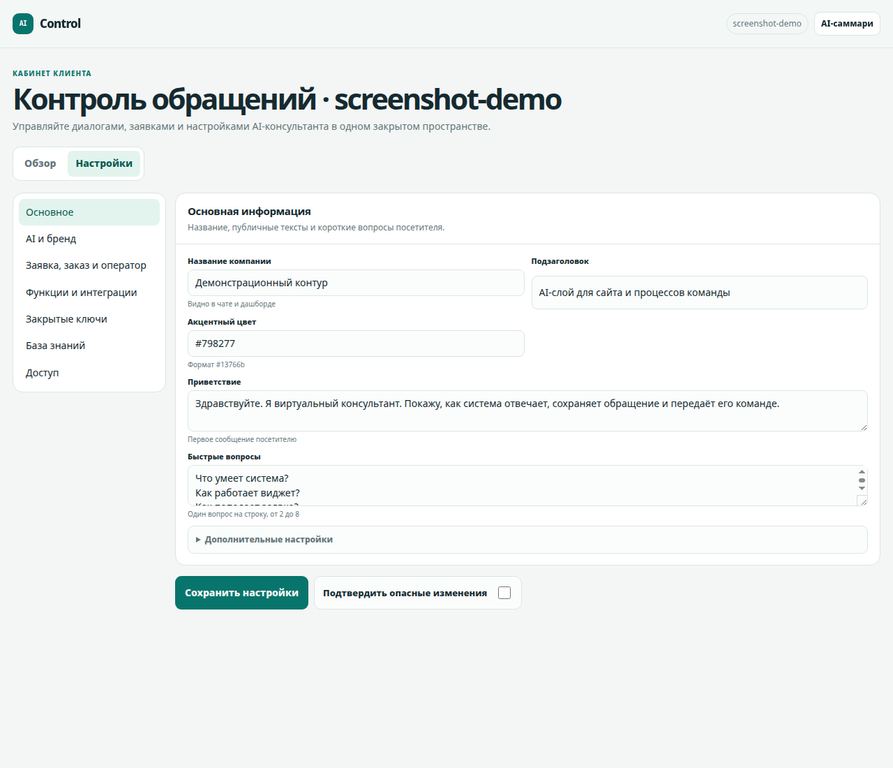893x768 pixels.
Task: Click the Акцентный цвет hex field
Action: coord(356,343)
